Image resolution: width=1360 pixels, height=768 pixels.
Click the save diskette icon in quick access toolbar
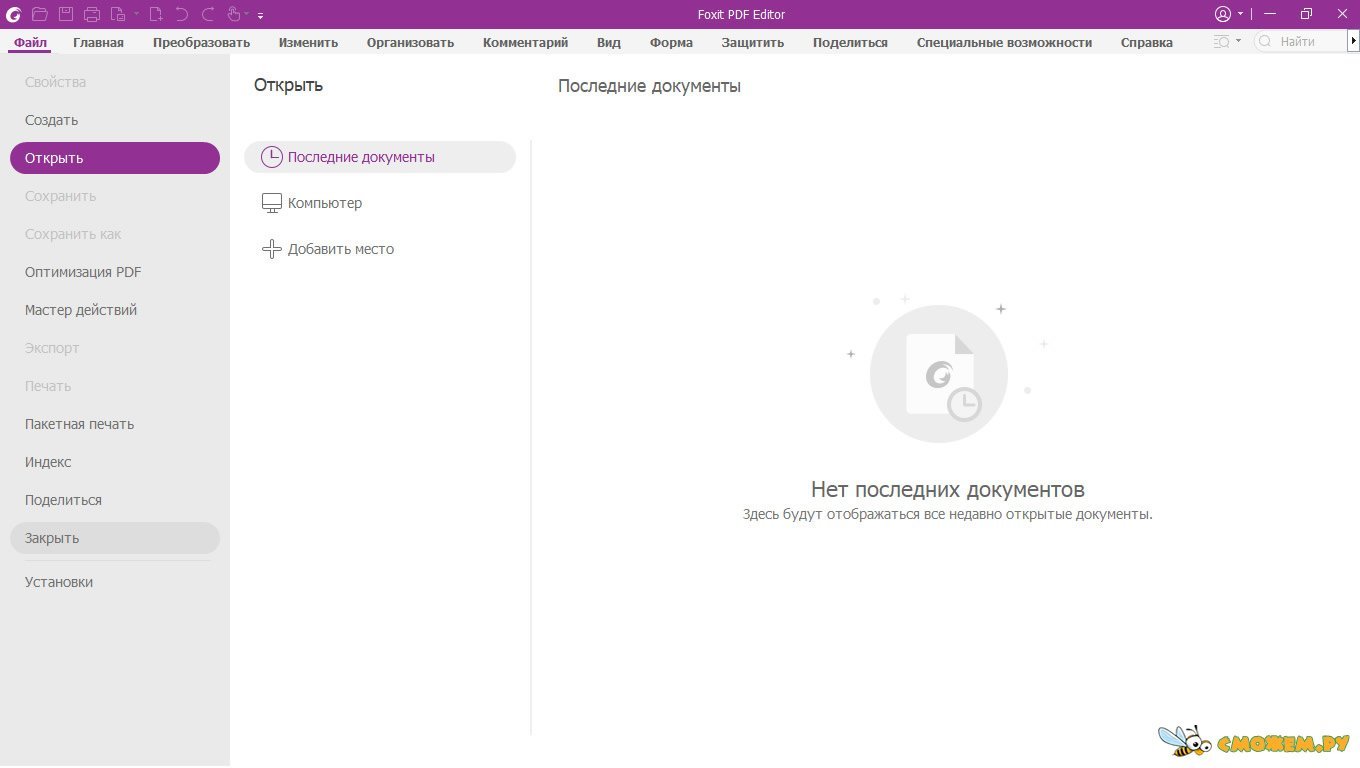pos(66,14)
